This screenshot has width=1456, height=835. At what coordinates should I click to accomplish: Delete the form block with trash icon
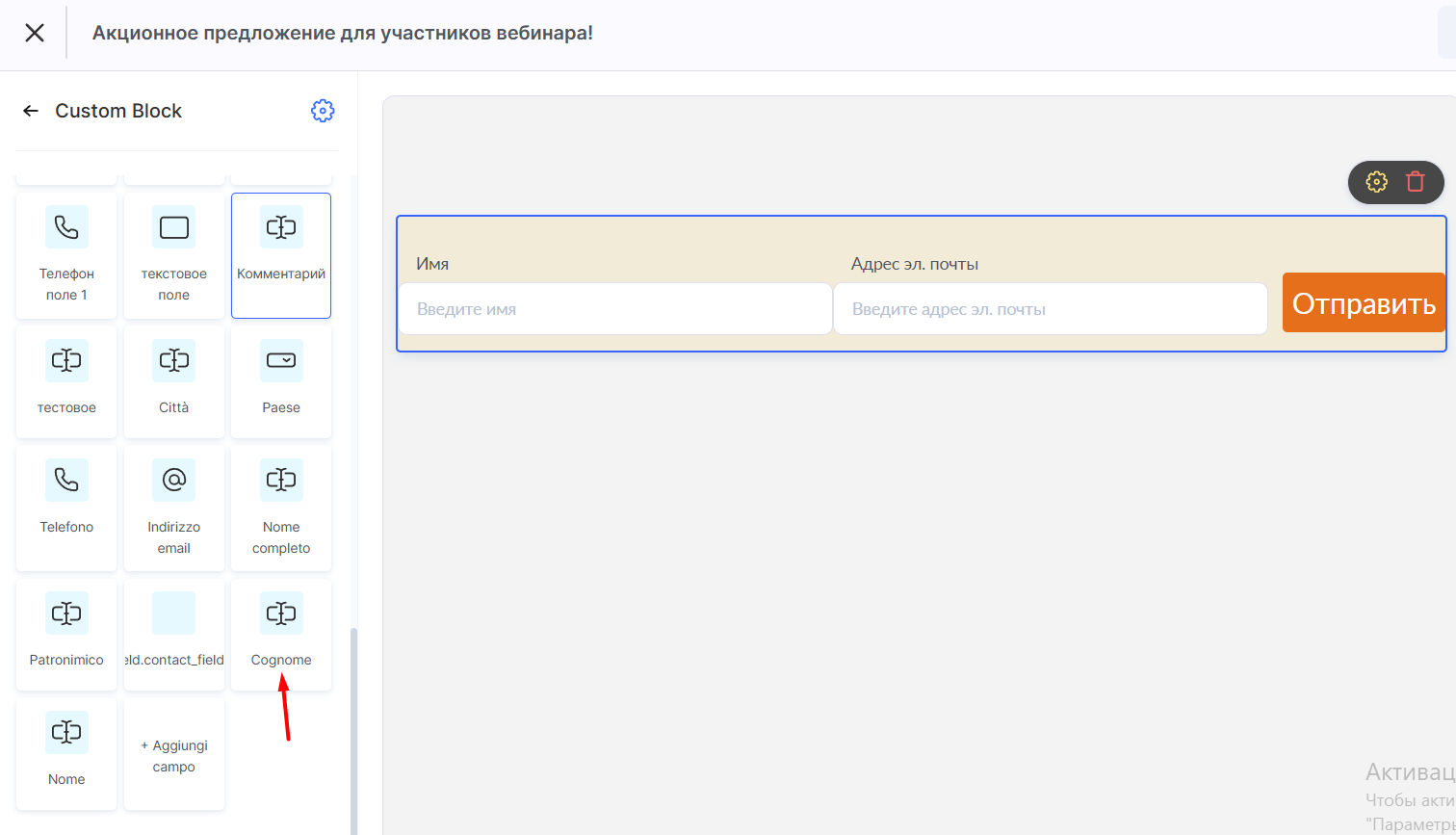click(1415, 181)
